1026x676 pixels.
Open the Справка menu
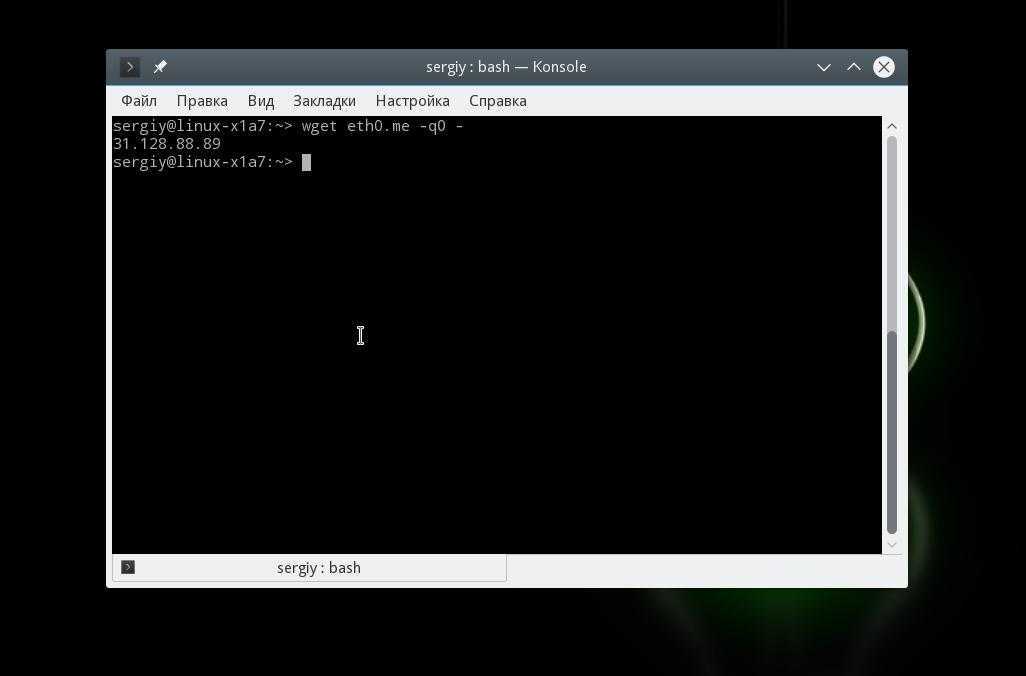pos(497,101)
